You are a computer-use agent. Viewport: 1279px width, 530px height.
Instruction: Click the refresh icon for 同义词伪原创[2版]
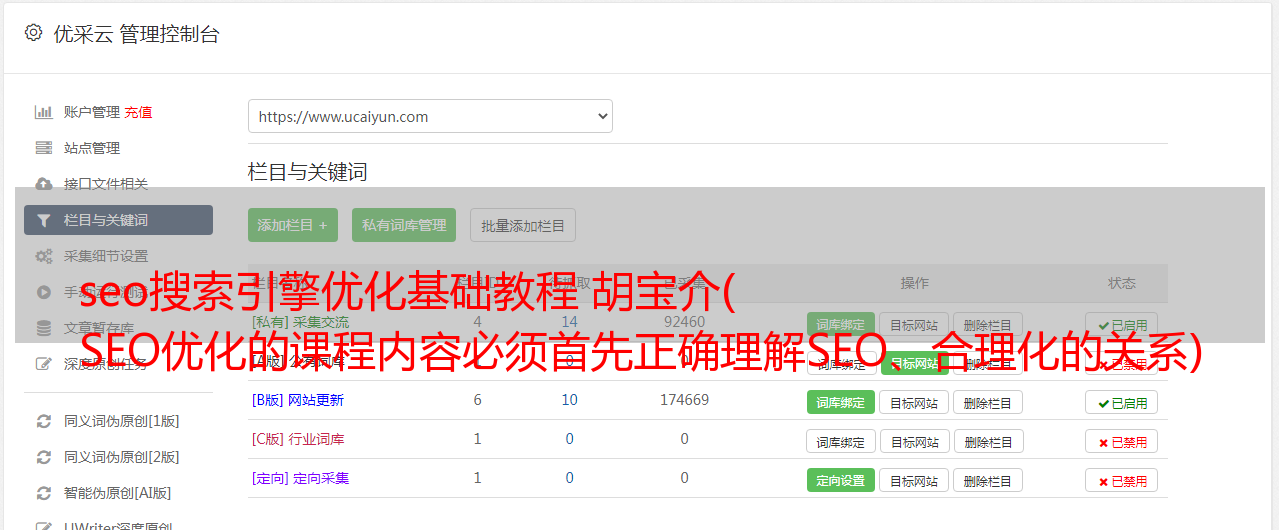pyautogui.click(x=44, y=457)
